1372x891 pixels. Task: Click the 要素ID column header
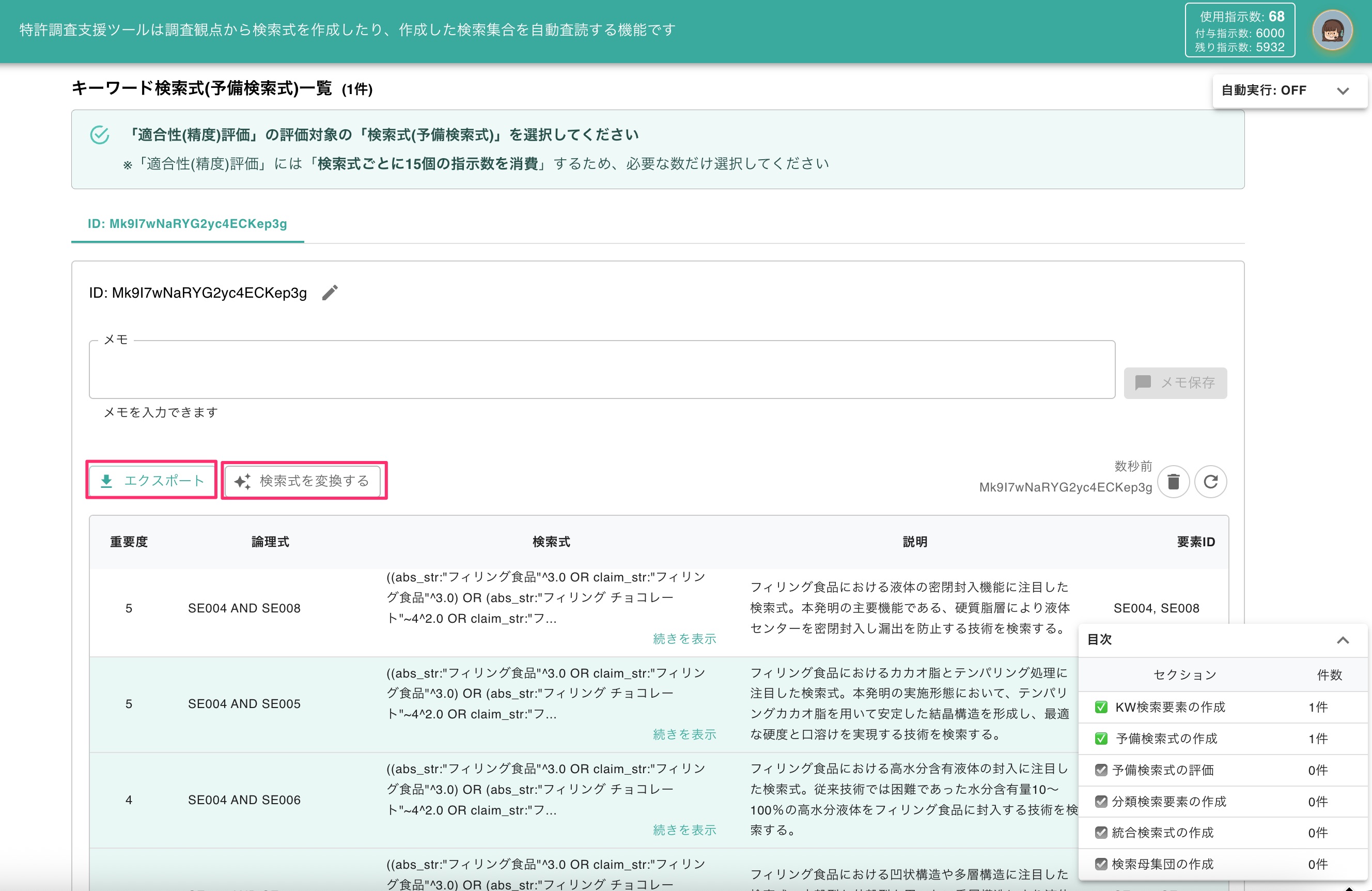coord(1196,542)
